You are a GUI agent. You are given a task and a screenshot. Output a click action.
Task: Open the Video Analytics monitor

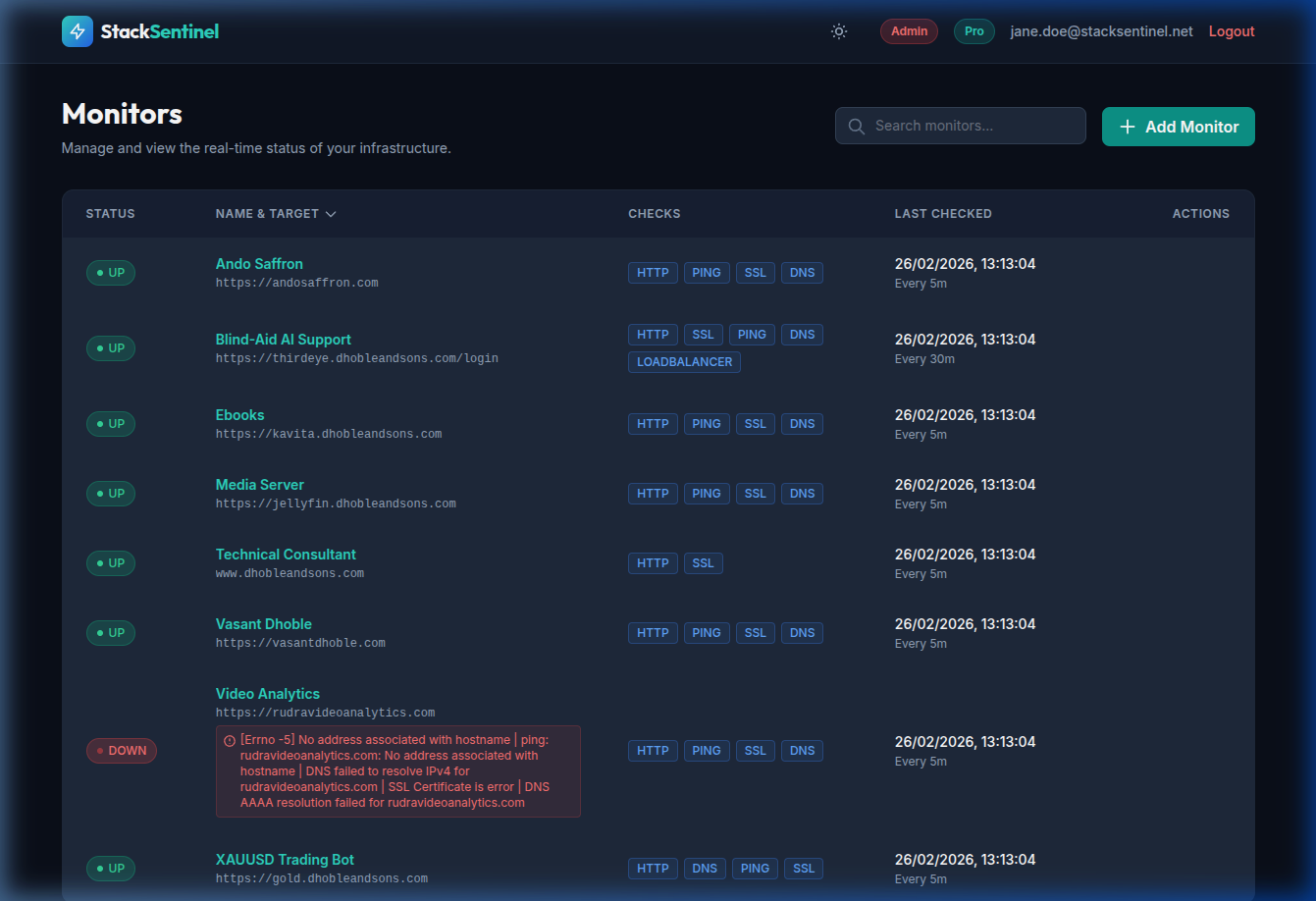coord(268,694)
